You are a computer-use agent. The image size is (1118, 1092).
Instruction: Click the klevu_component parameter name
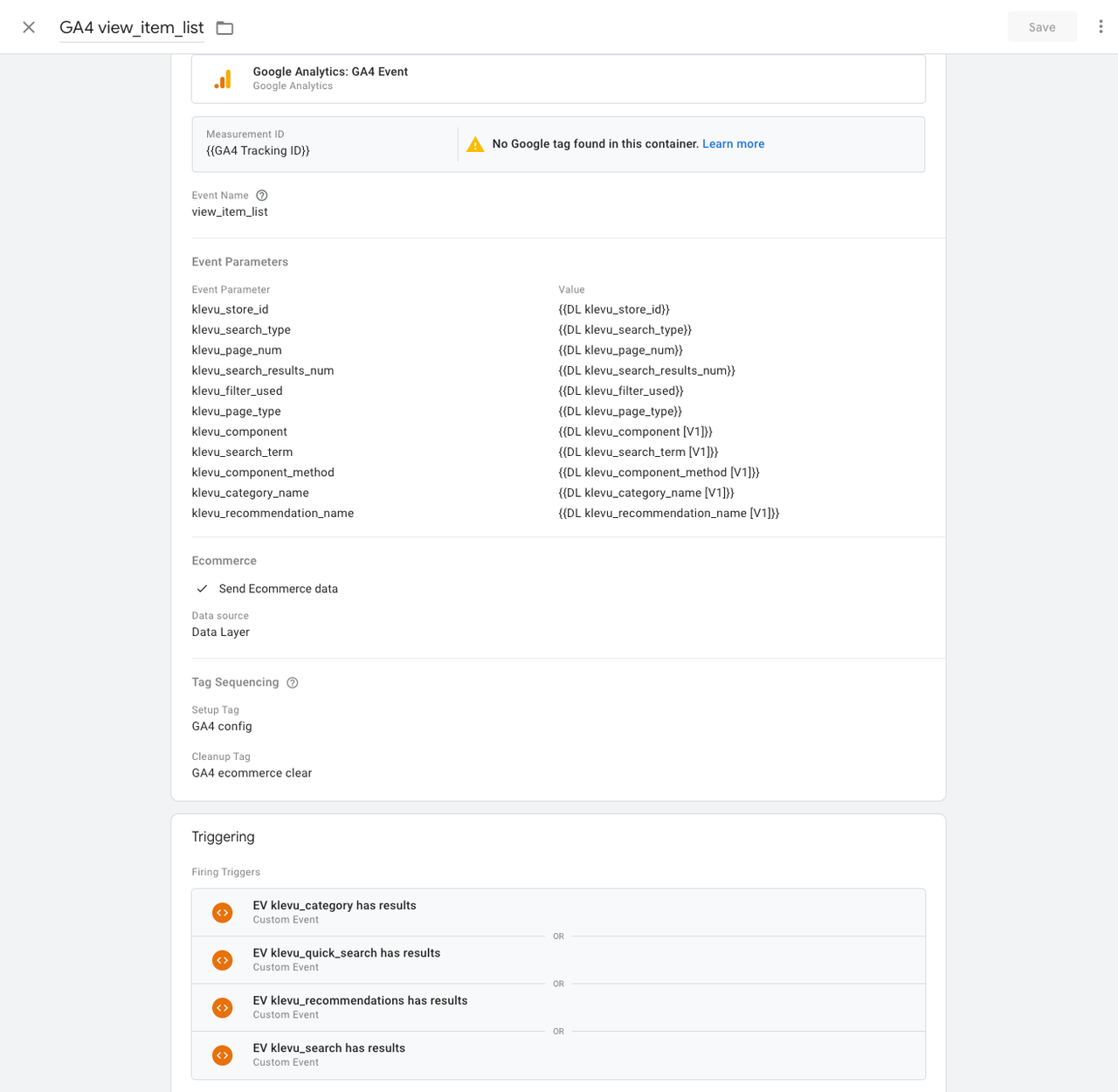239,432
